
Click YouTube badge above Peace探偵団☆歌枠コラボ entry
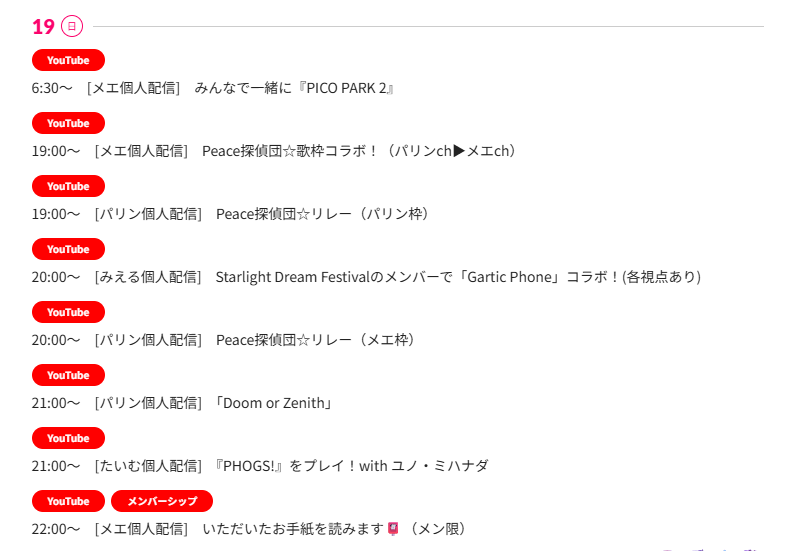click(x=68, y=123)
